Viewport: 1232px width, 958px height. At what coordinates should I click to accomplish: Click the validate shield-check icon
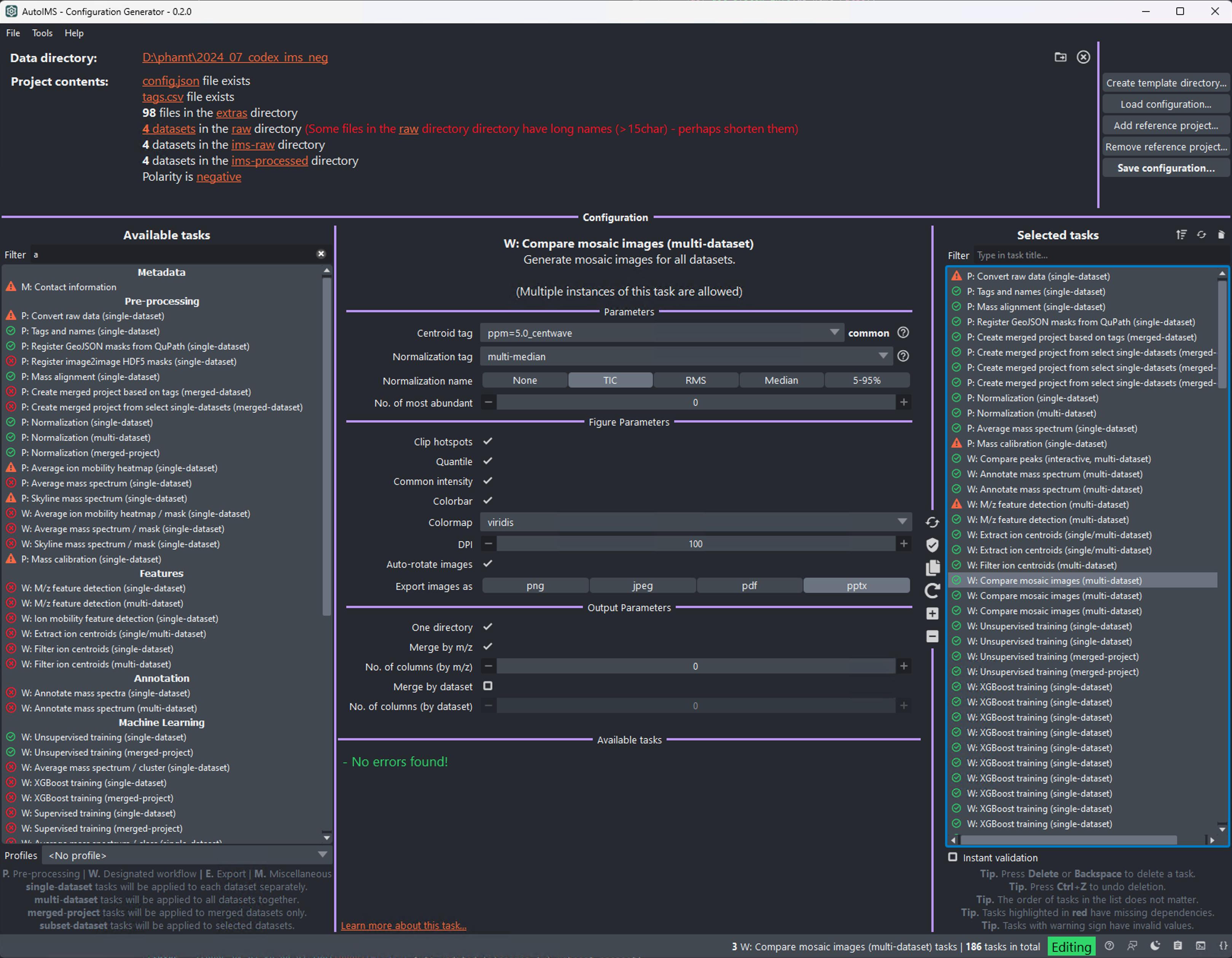932,545
